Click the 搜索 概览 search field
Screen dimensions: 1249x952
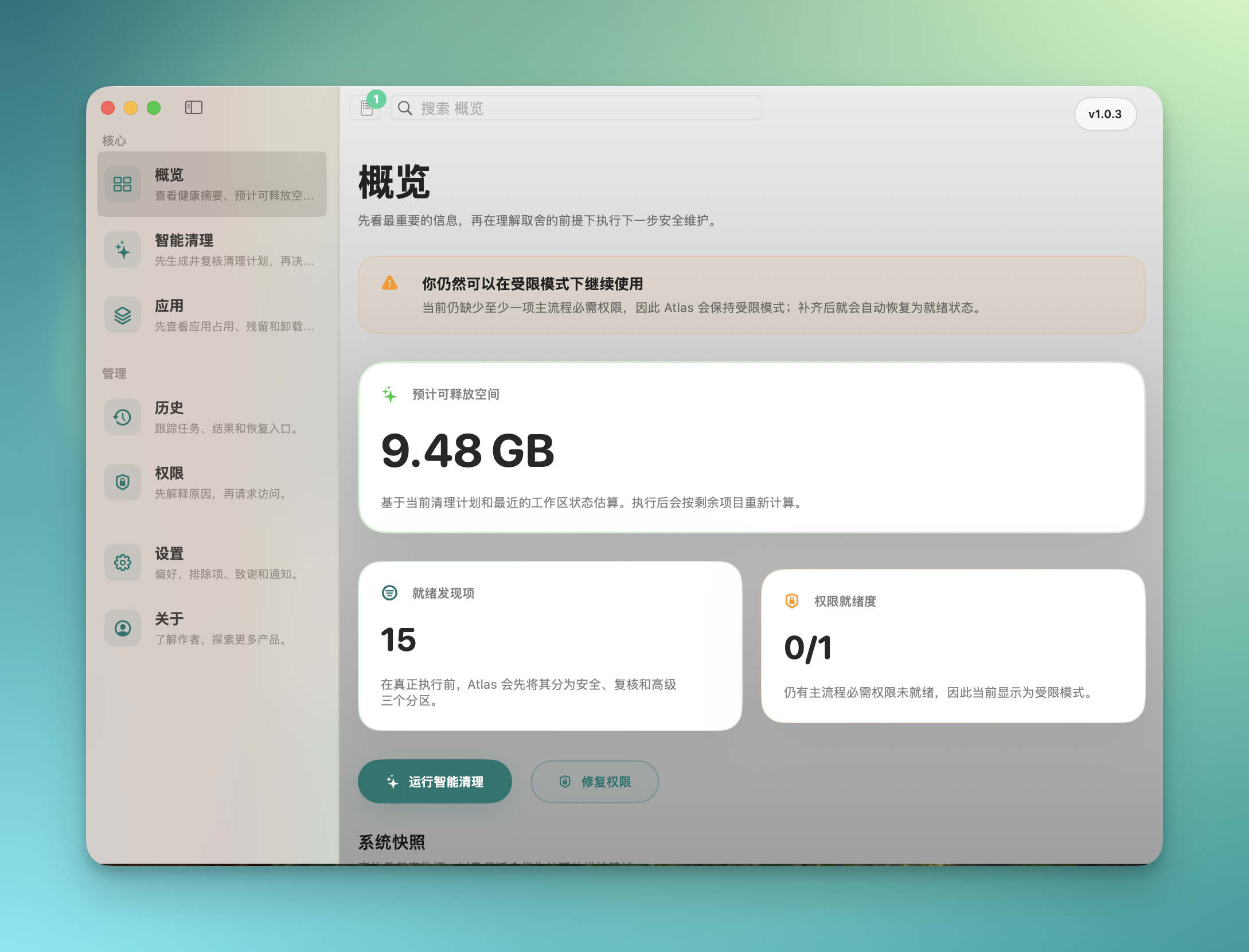click(576, 108)
